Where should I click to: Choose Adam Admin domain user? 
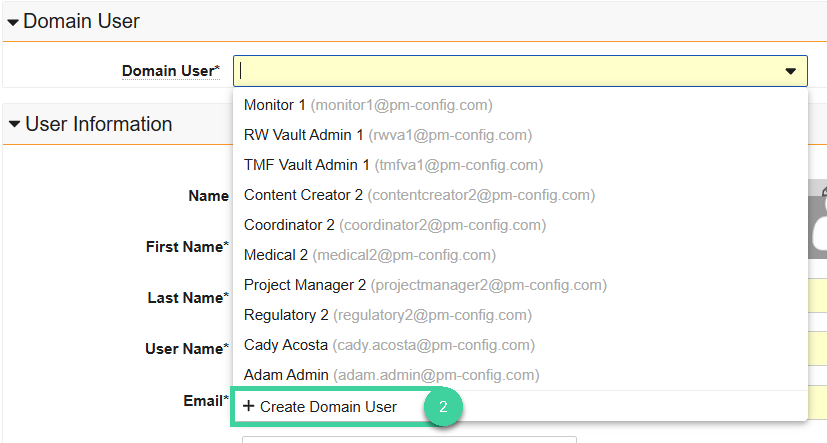tap(520, 375)
